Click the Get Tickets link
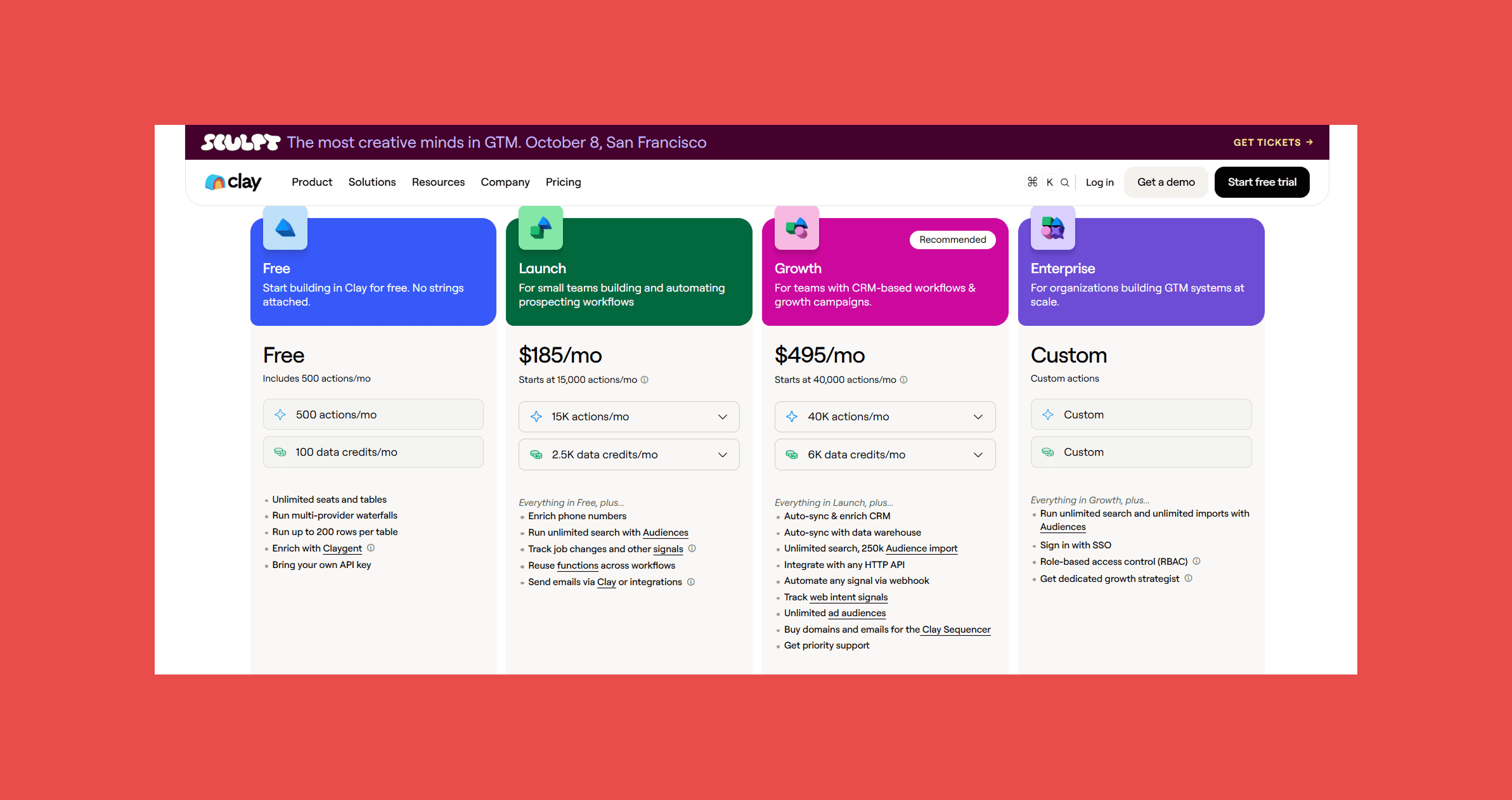The width and height of the screenshot is (1512, 800). click(x=1273, y=143)
